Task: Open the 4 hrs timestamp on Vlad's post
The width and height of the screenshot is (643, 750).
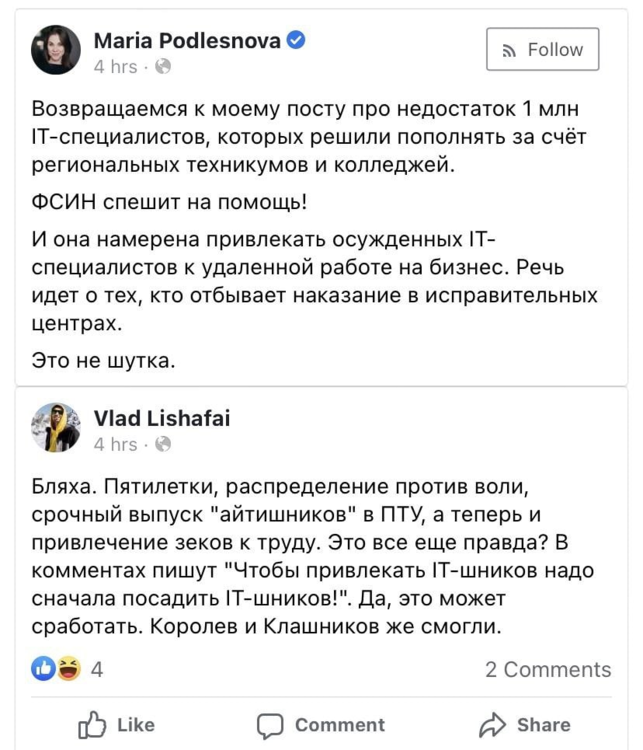Action: point(115,445)
